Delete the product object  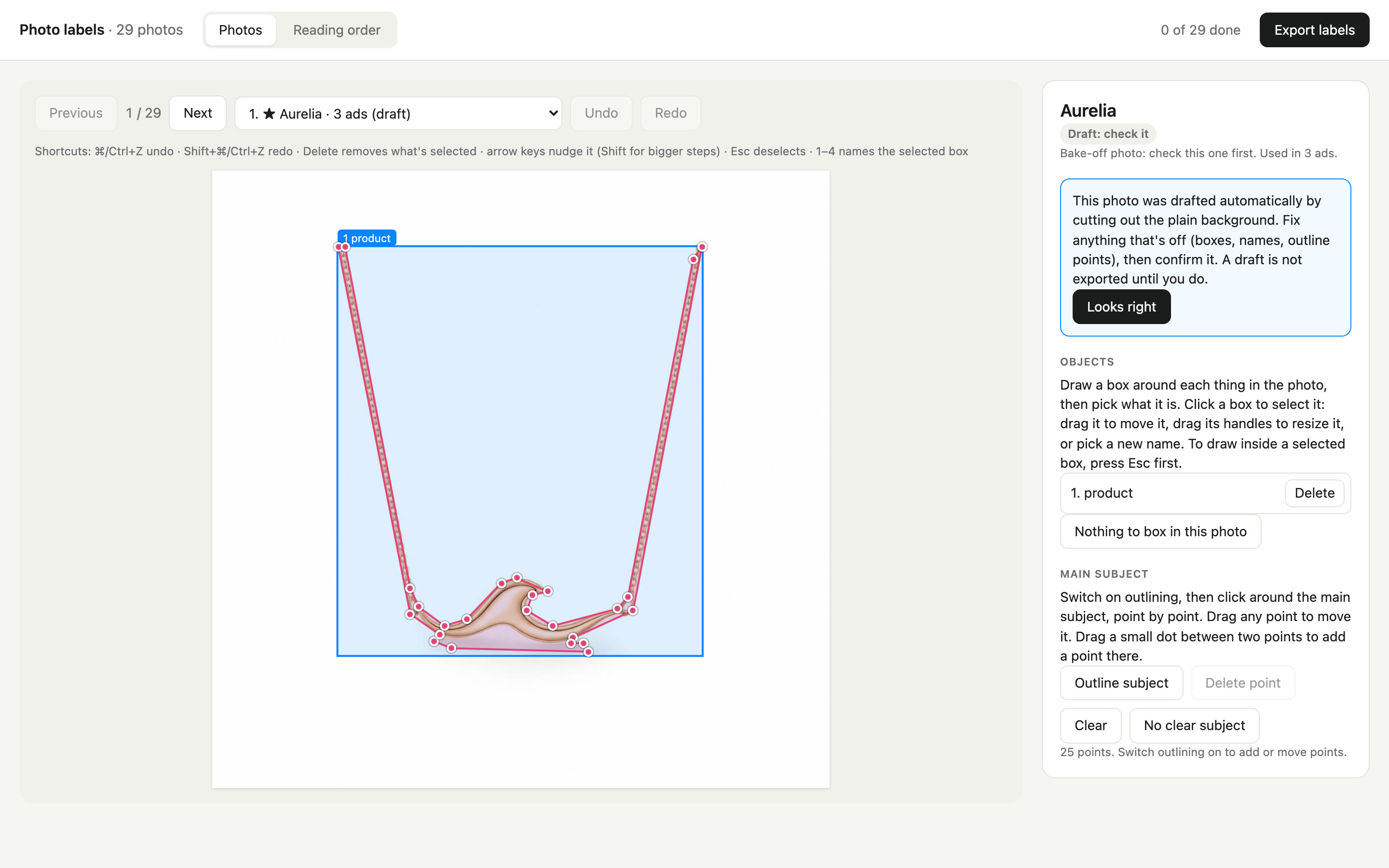click(x=1314, y=493)
